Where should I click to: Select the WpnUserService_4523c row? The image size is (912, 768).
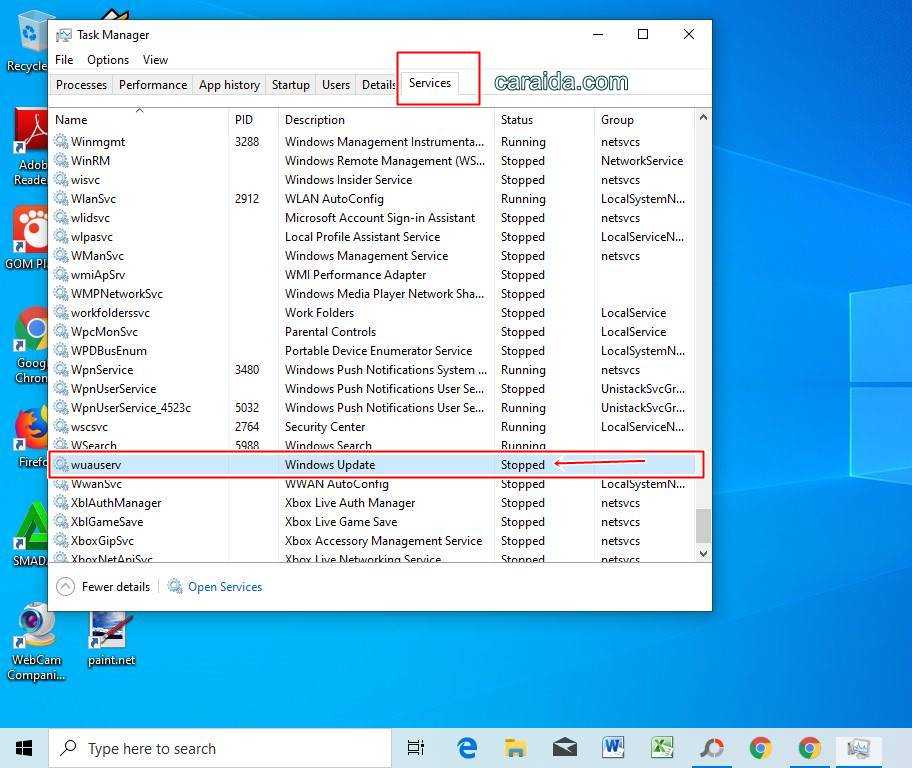click(x=372, y=408)
